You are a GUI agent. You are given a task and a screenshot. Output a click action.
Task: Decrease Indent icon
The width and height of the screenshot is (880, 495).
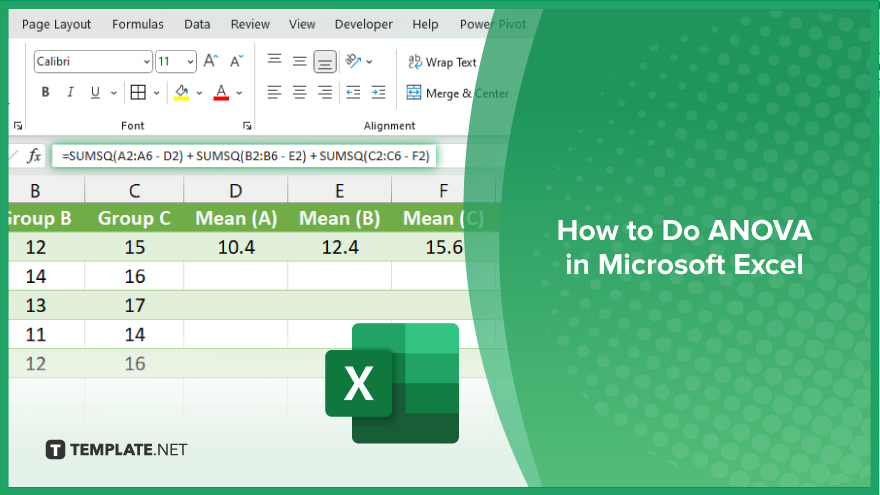pos(353,92)
